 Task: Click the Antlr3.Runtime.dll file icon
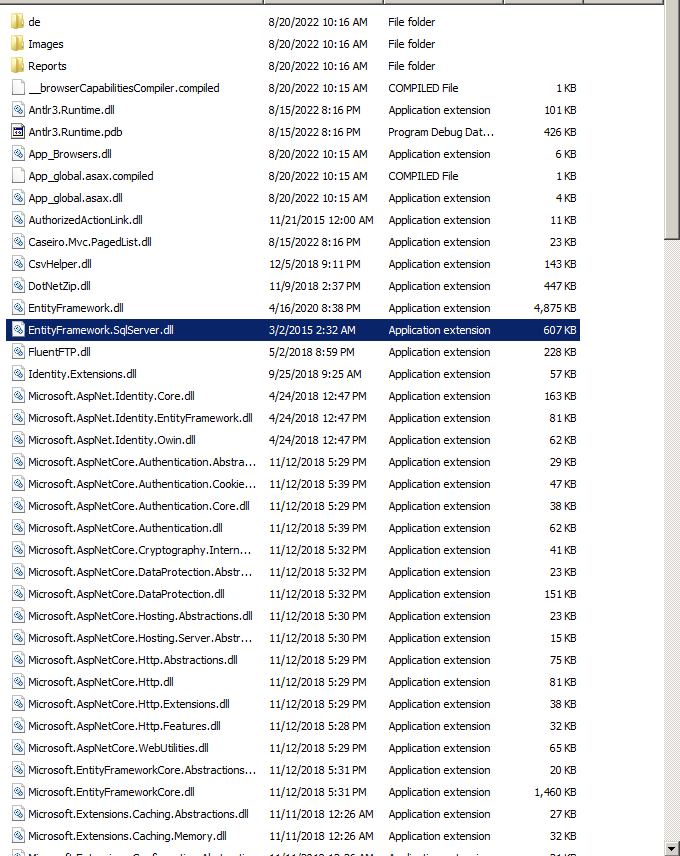pyautogui.click(x=18, y=110)
